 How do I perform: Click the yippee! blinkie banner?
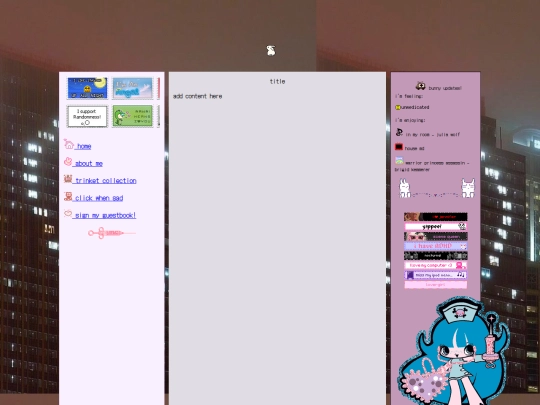click(x=436, y=227)
